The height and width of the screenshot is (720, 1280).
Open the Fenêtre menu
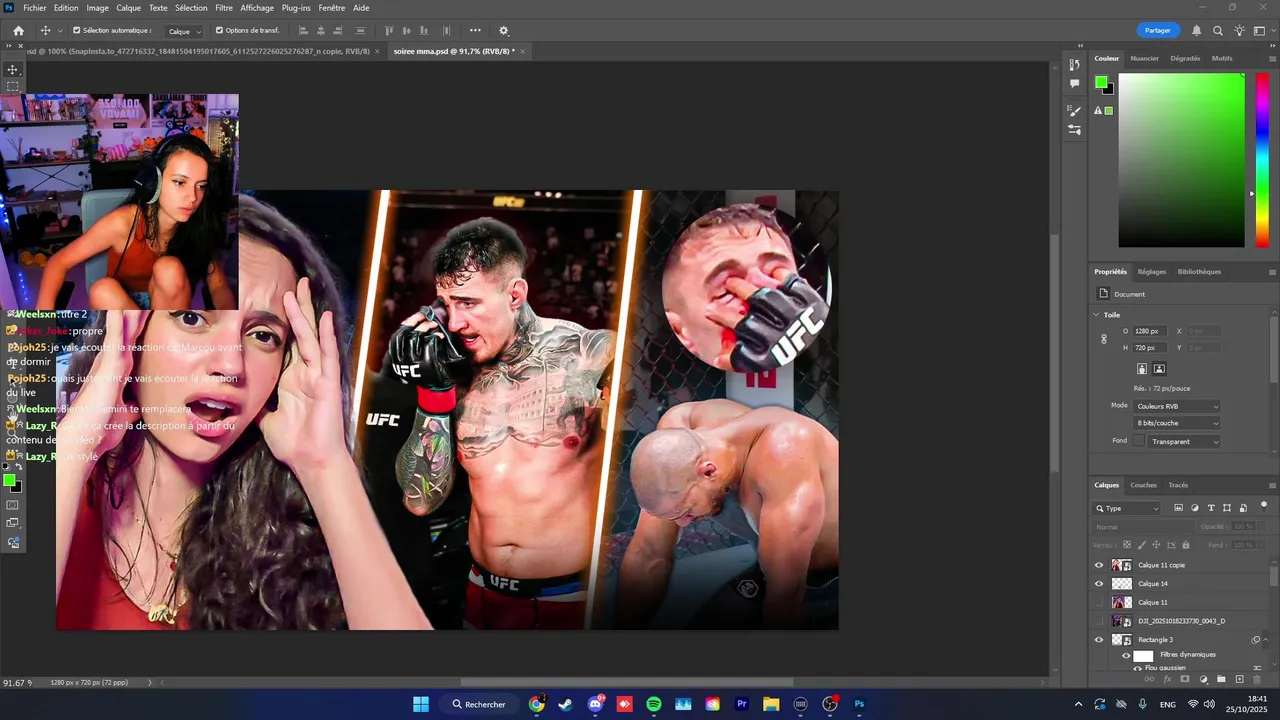point(332,8)
